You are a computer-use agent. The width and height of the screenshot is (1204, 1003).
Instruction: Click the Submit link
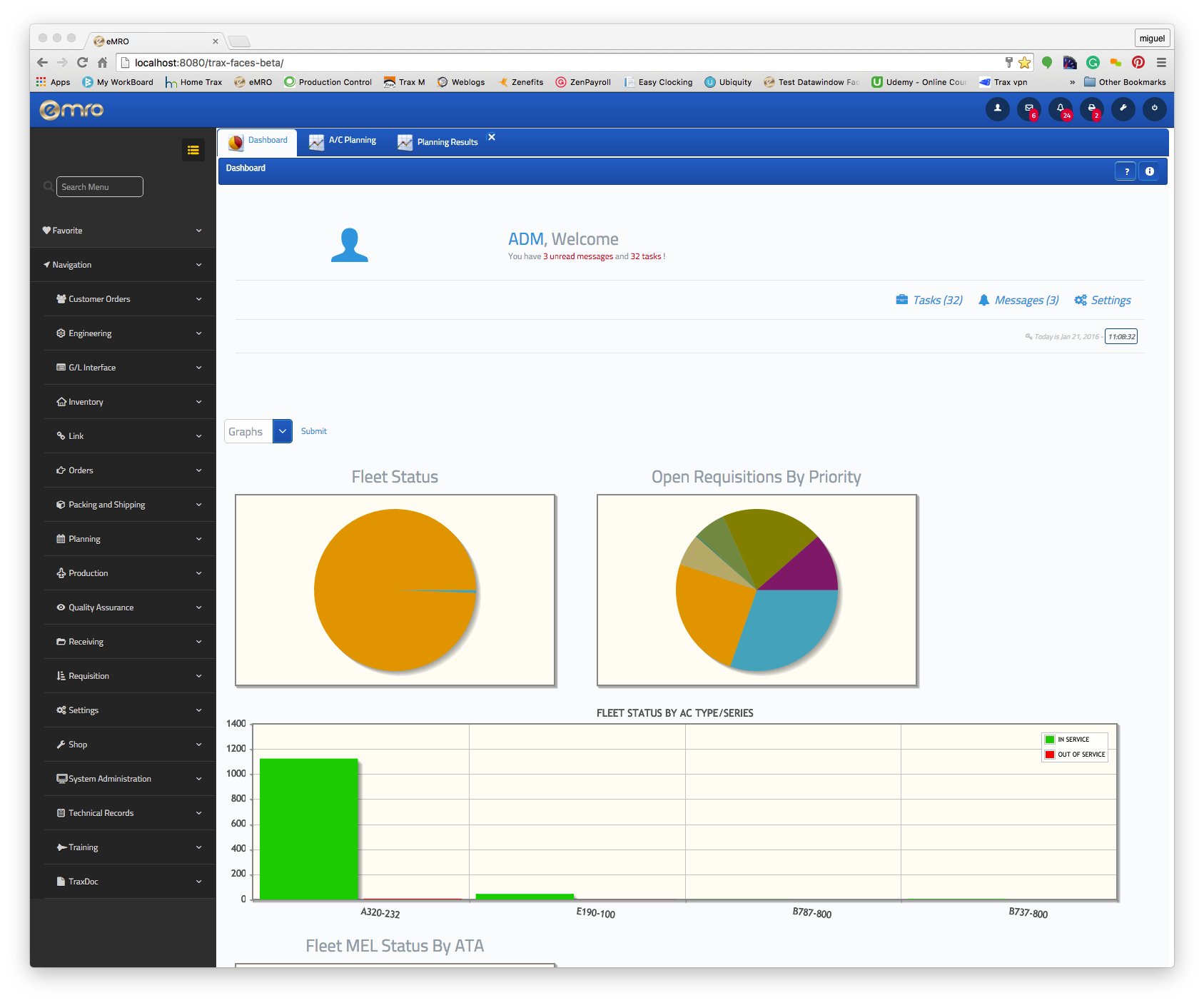[x=313, y=431]
